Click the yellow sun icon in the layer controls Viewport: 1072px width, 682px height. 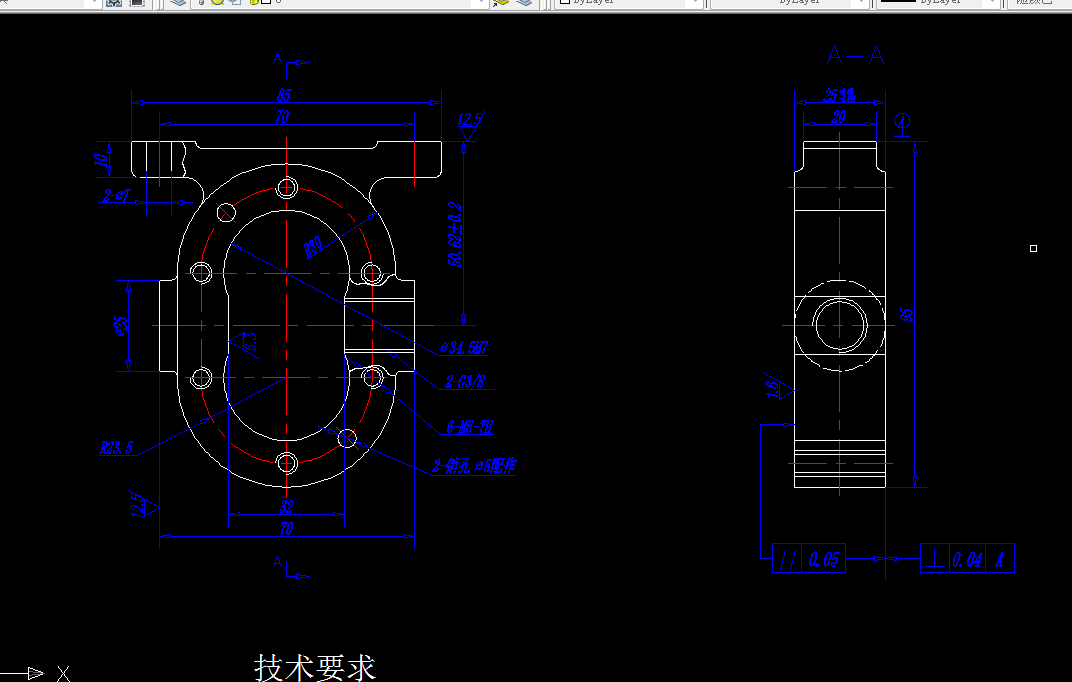point(217,4)
